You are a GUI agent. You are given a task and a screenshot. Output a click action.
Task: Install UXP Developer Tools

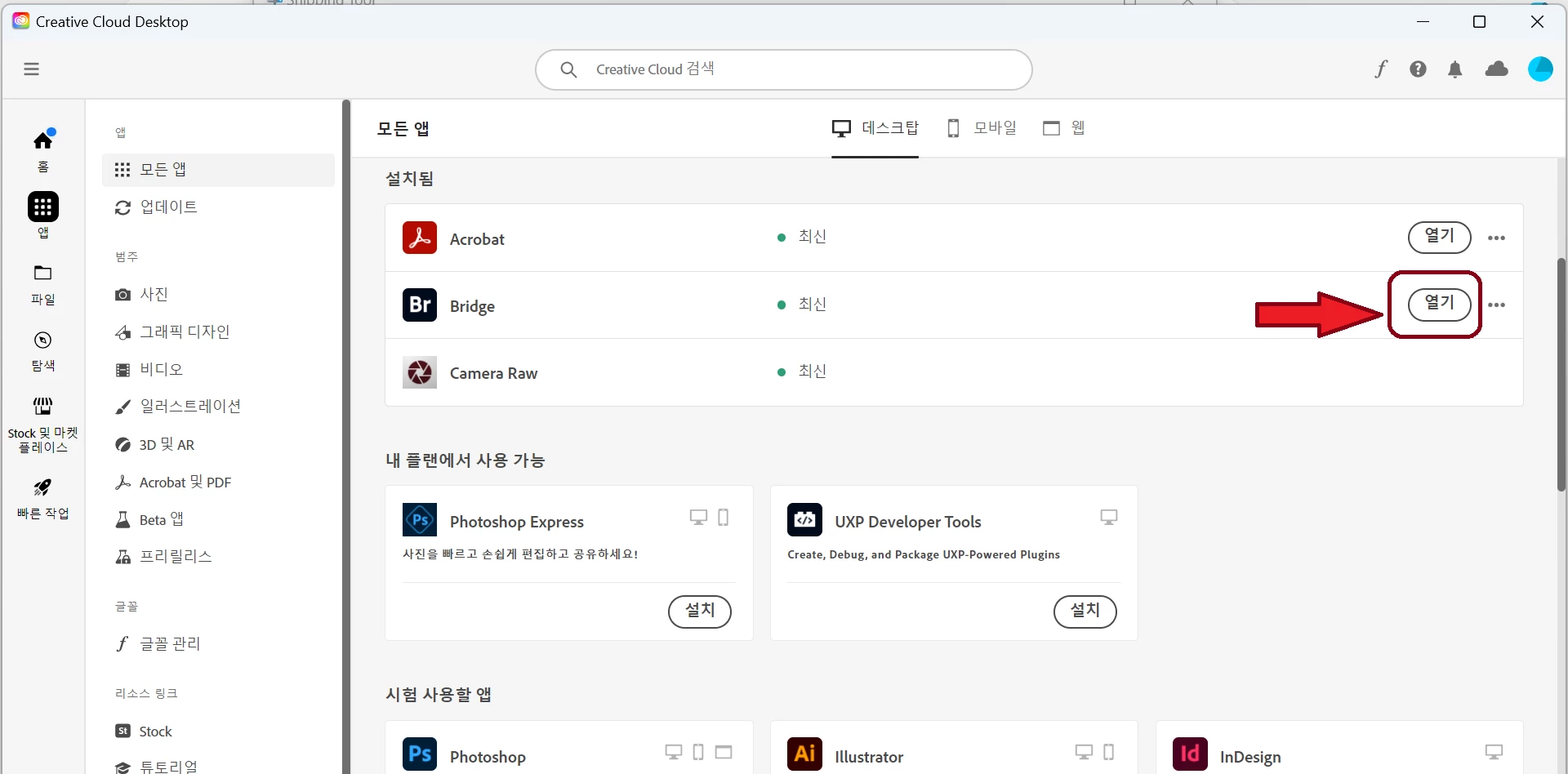tap(1085, 612)
